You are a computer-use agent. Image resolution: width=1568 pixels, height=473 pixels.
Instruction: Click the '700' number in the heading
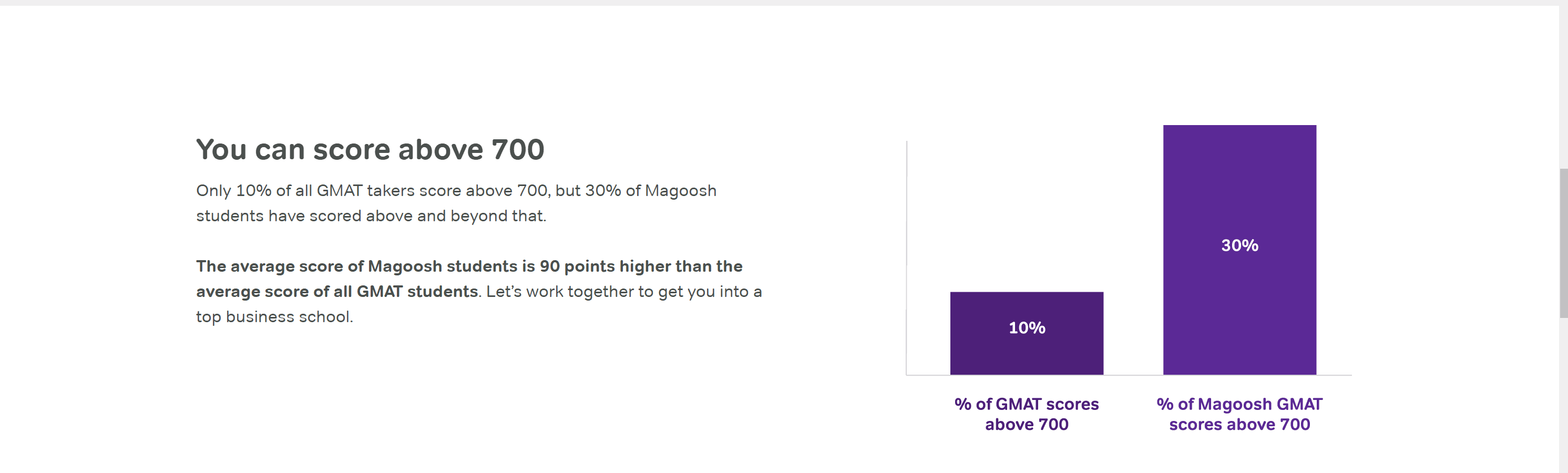517,149
